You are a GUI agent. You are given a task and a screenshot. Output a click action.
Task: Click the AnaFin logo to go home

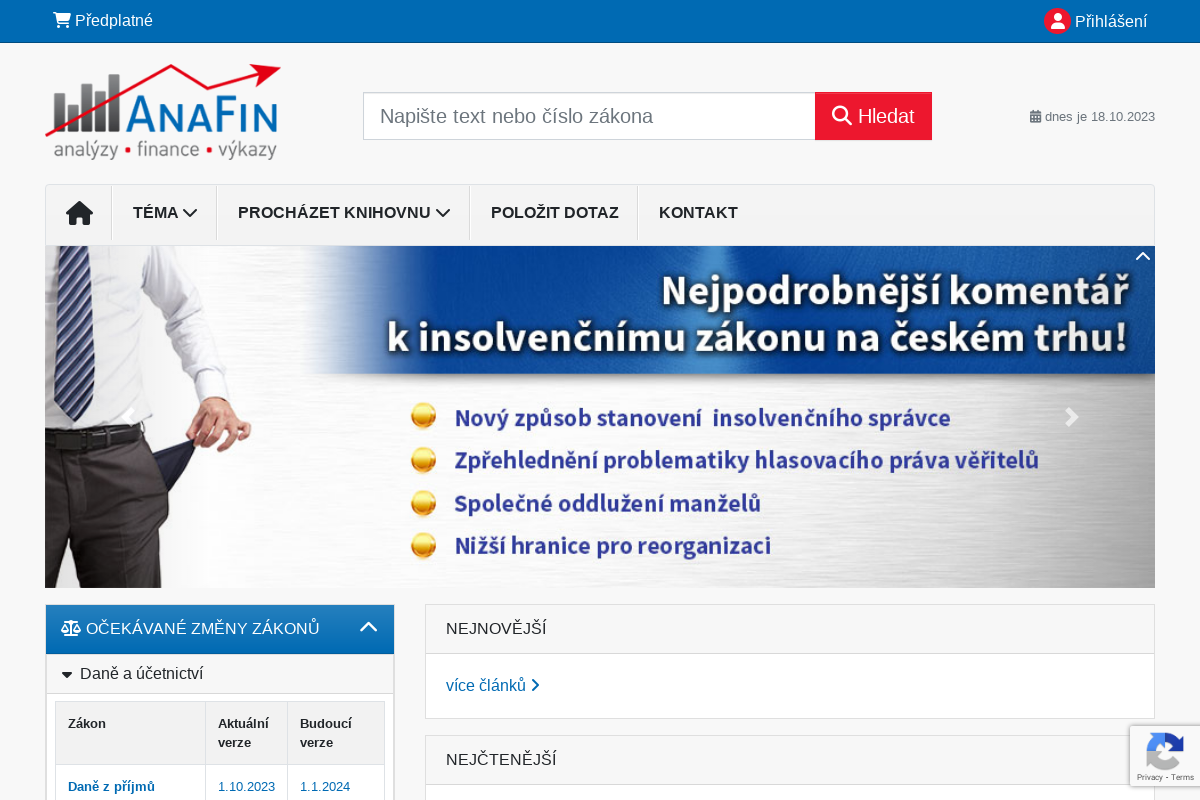pos(163,110)
